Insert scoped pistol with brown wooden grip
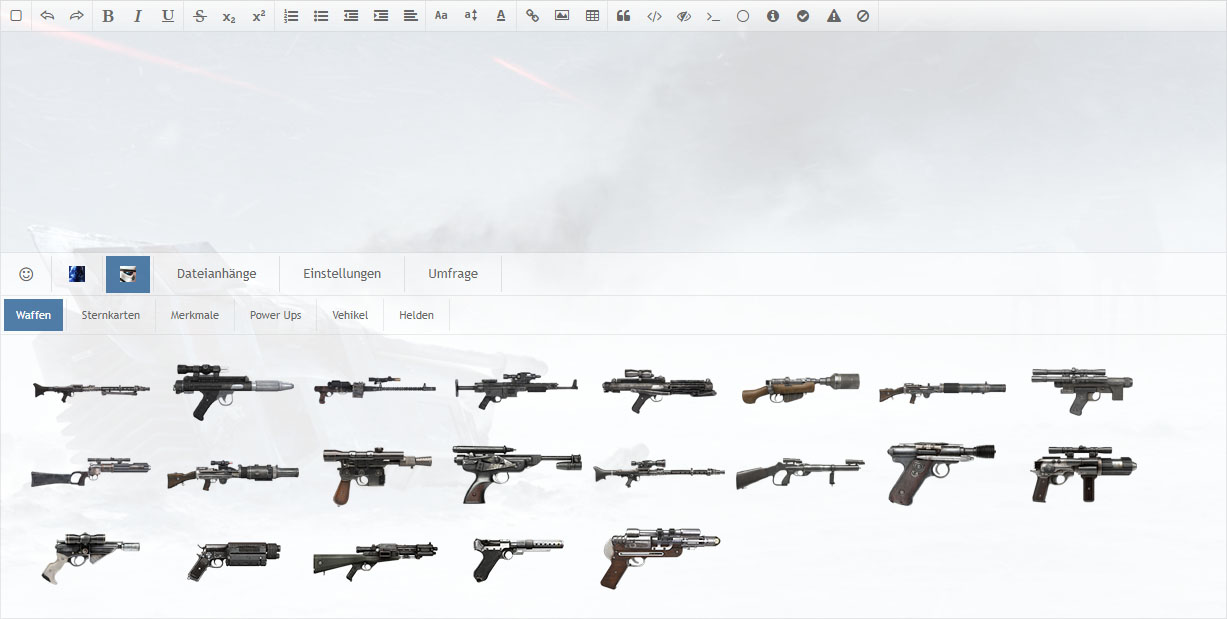 (x=376, y=475)
